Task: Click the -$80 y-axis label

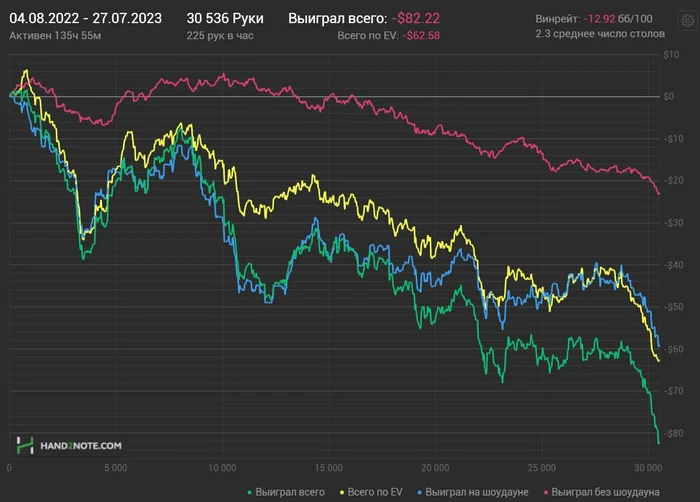Action: pos(673,433)
